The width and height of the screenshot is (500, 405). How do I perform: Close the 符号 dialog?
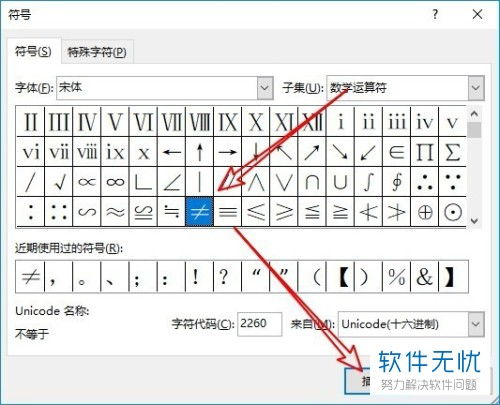click(477, 14)
